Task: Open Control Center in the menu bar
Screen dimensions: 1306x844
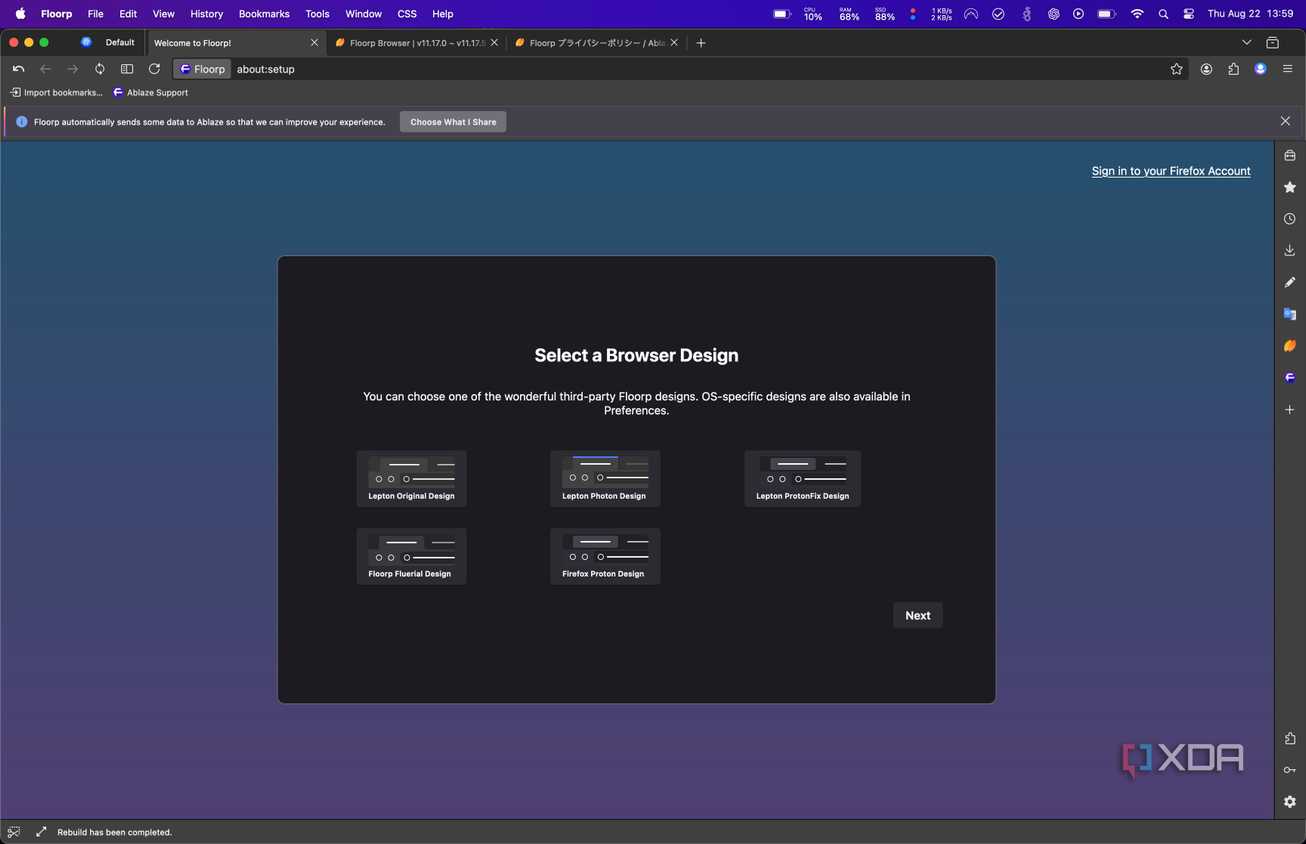Action: (1189, 14)
